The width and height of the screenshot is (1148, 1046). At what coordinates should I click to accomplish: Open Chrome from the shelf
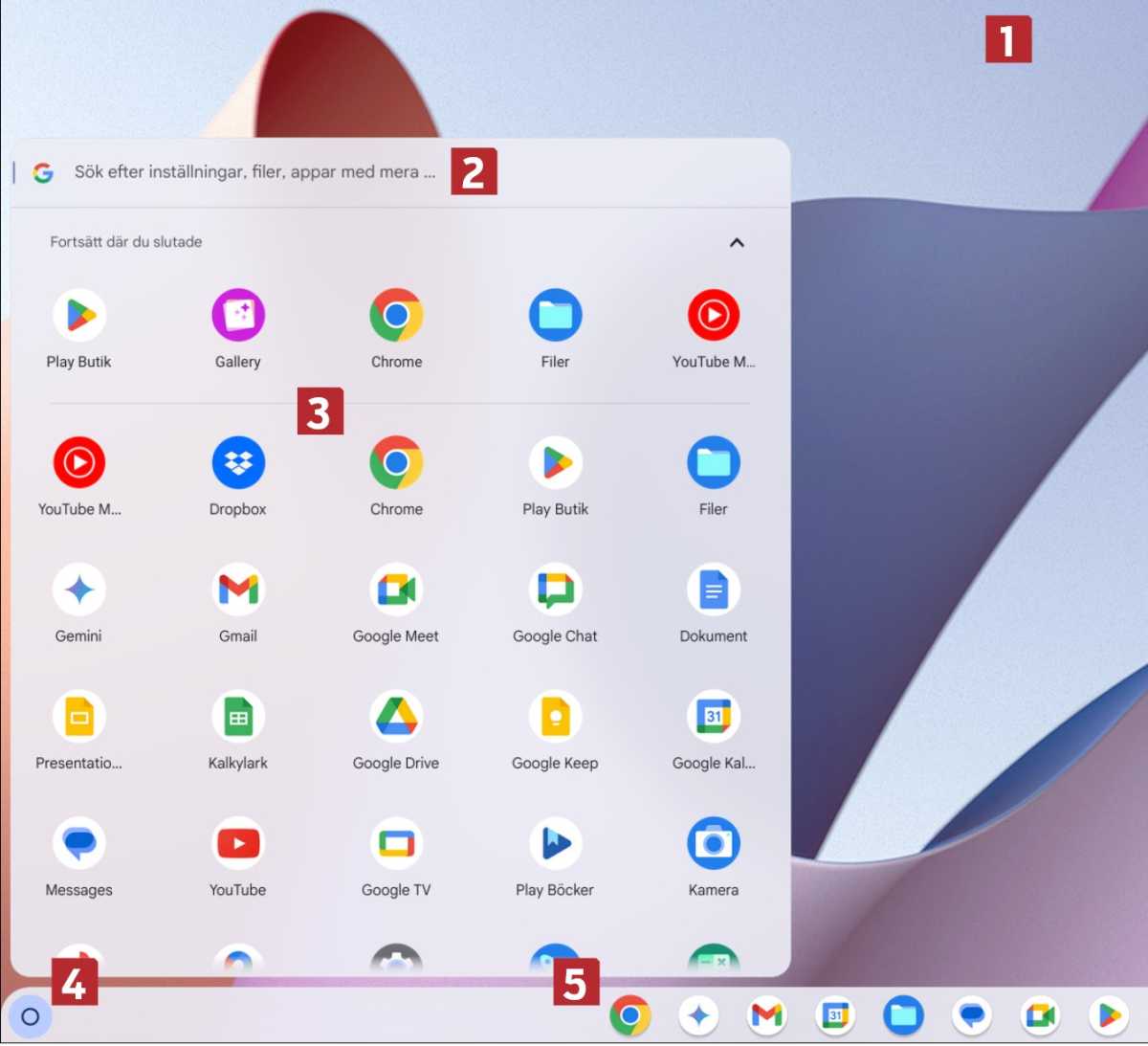(631, 1016)
